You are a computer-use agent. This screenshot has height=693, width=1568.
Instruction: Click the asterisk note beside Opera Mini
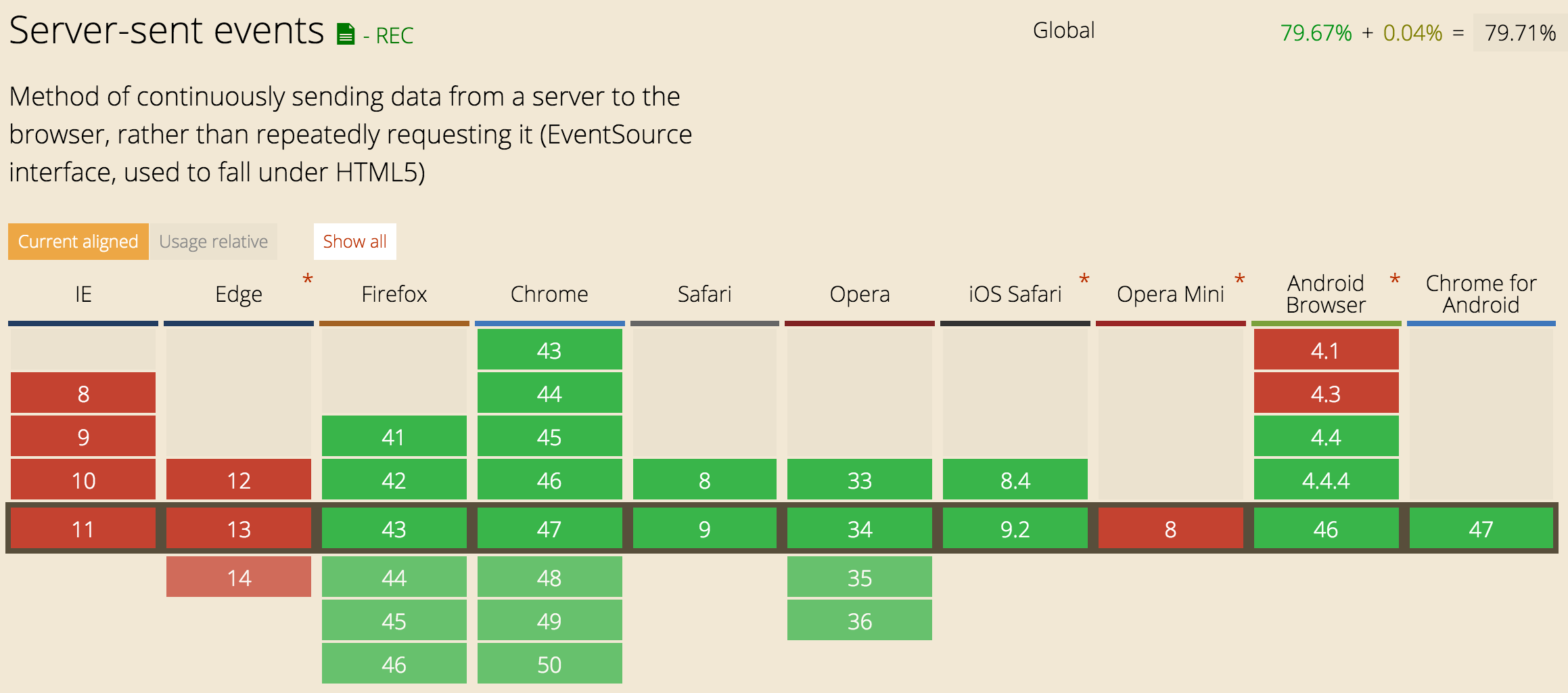click(1240, 280)
